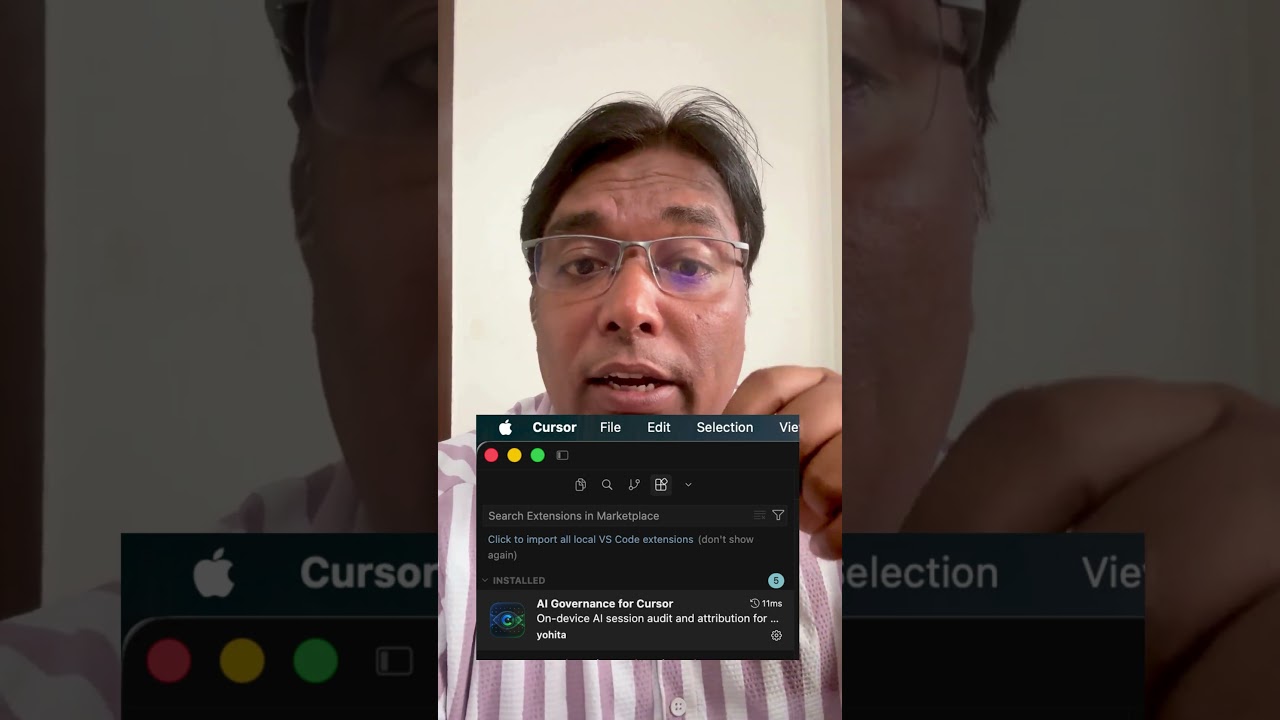Open the Search view icon
The width and height of the screenshot is (1280, 720).
607,485
